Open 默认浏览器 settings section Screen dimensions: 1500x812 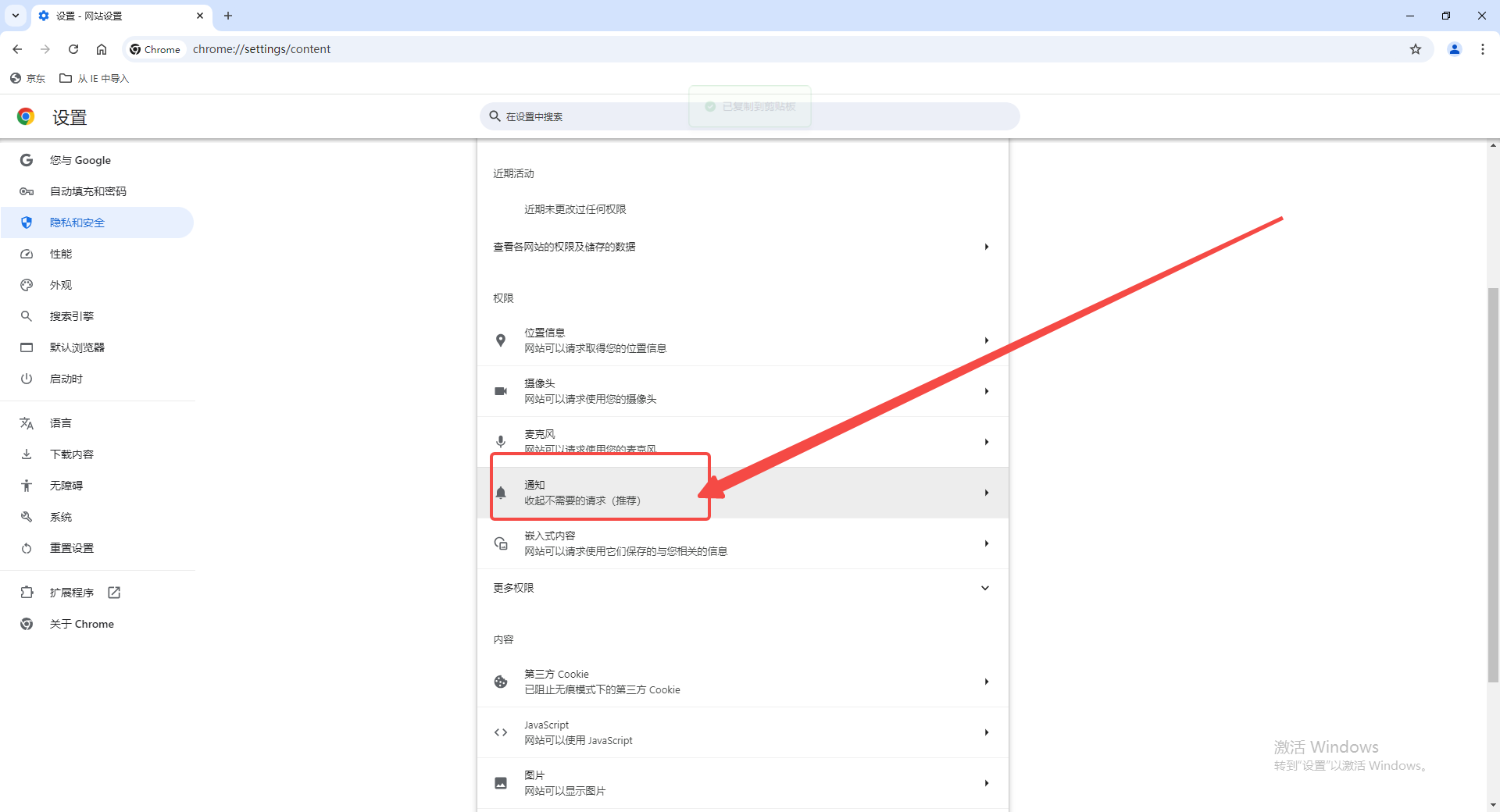click(x=98, y=347)
